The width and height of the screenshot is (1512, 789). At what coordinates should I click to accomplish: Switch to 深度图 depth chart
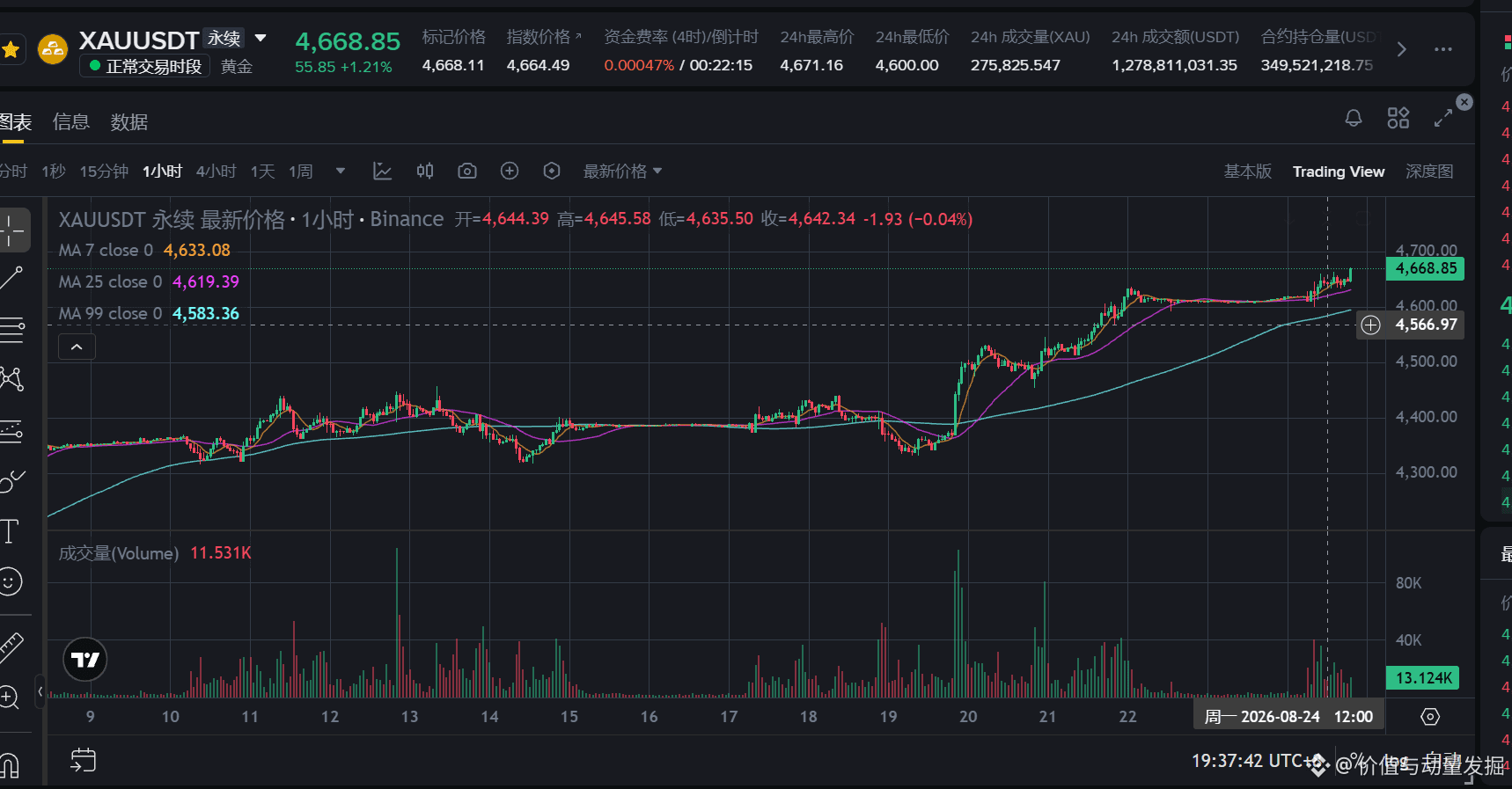1429,172
